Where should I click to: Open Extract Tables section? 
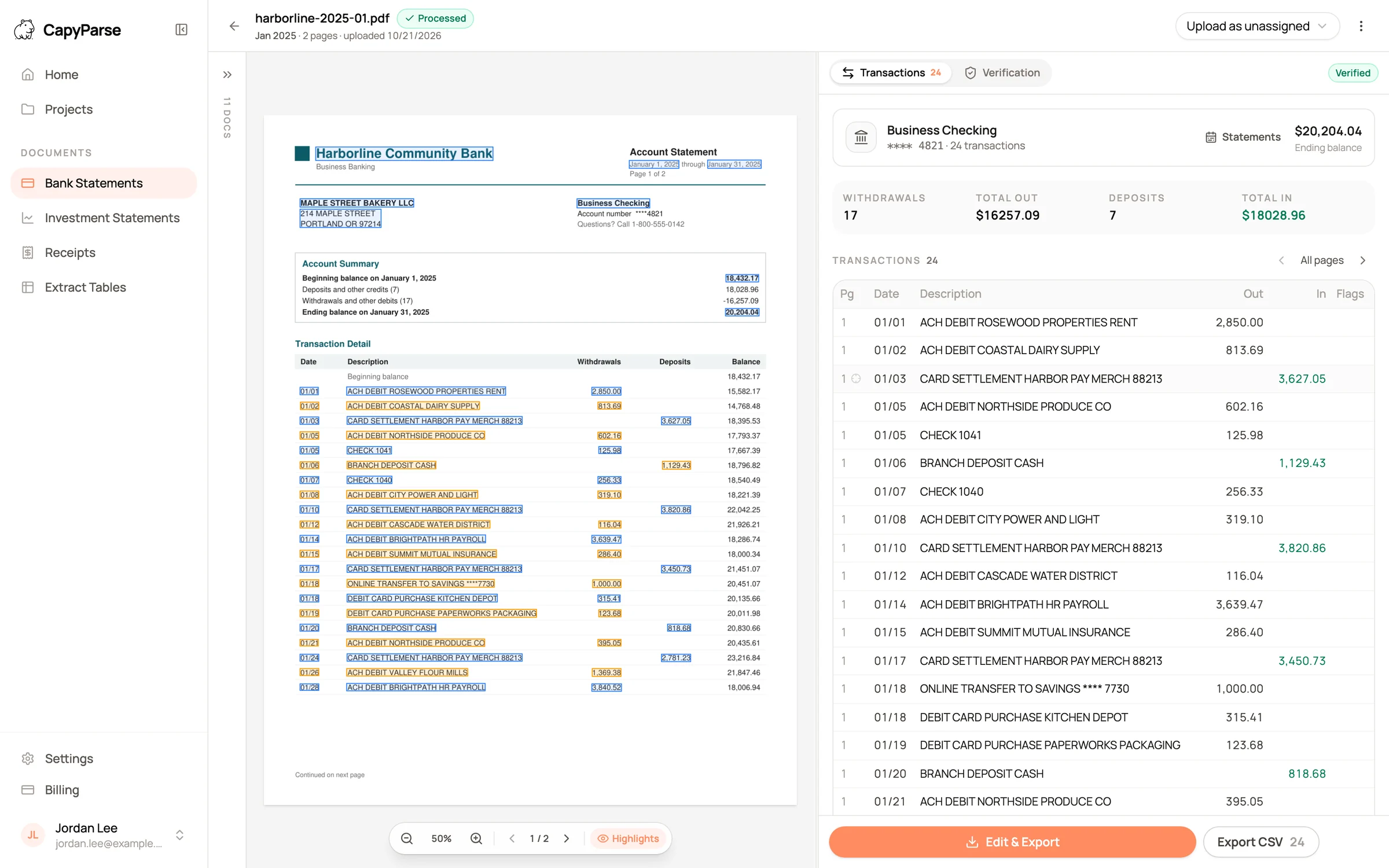(x=104, y=287)
